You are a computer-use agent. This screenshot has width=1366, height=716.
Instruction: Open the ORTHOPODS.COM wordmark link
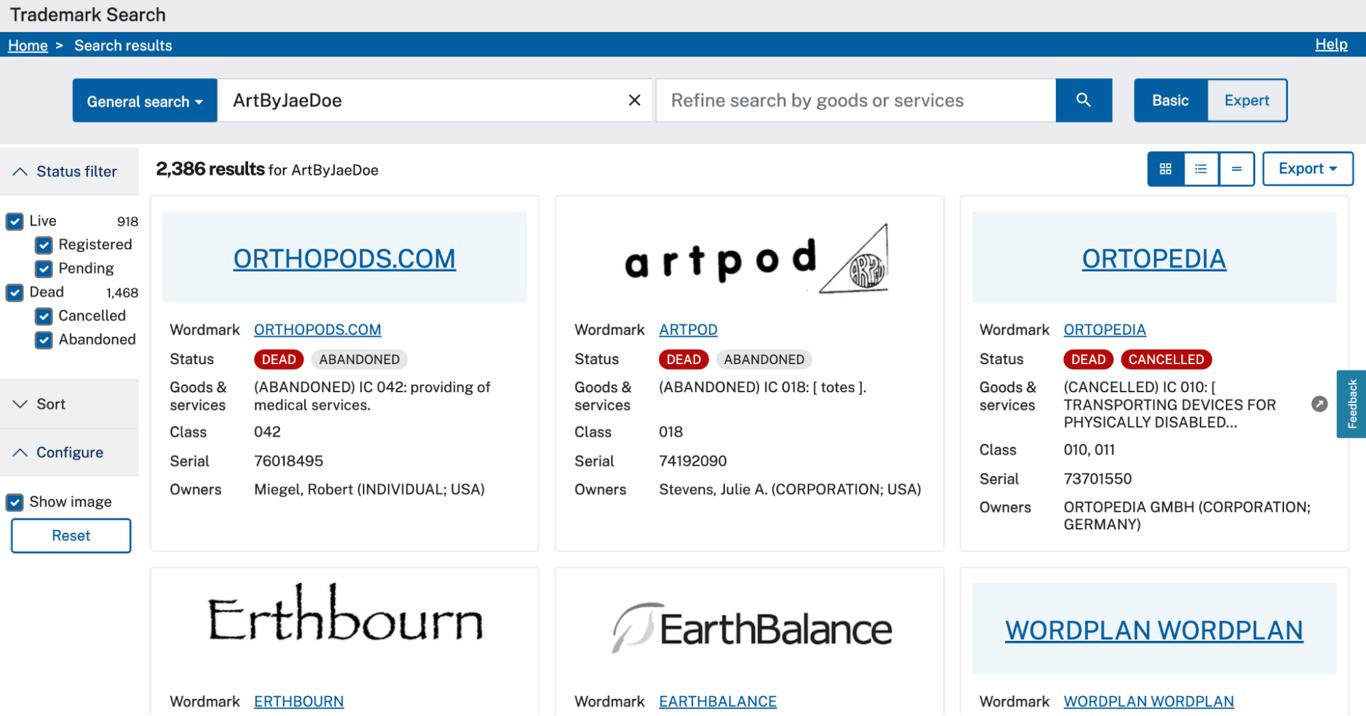[x=317, y=329]
